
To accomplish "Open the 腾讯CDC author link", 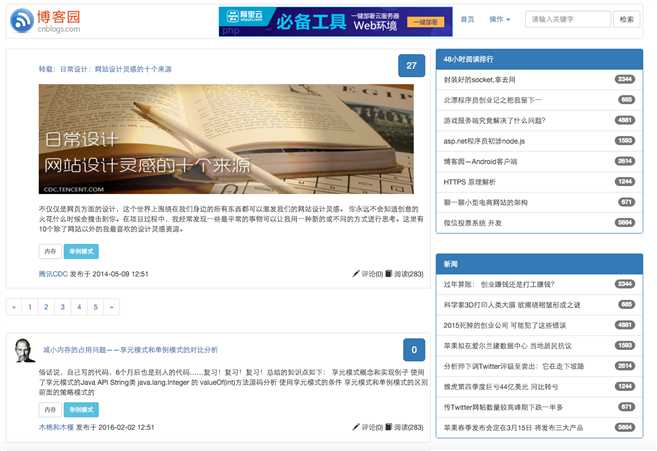I will tap(53, 274).
